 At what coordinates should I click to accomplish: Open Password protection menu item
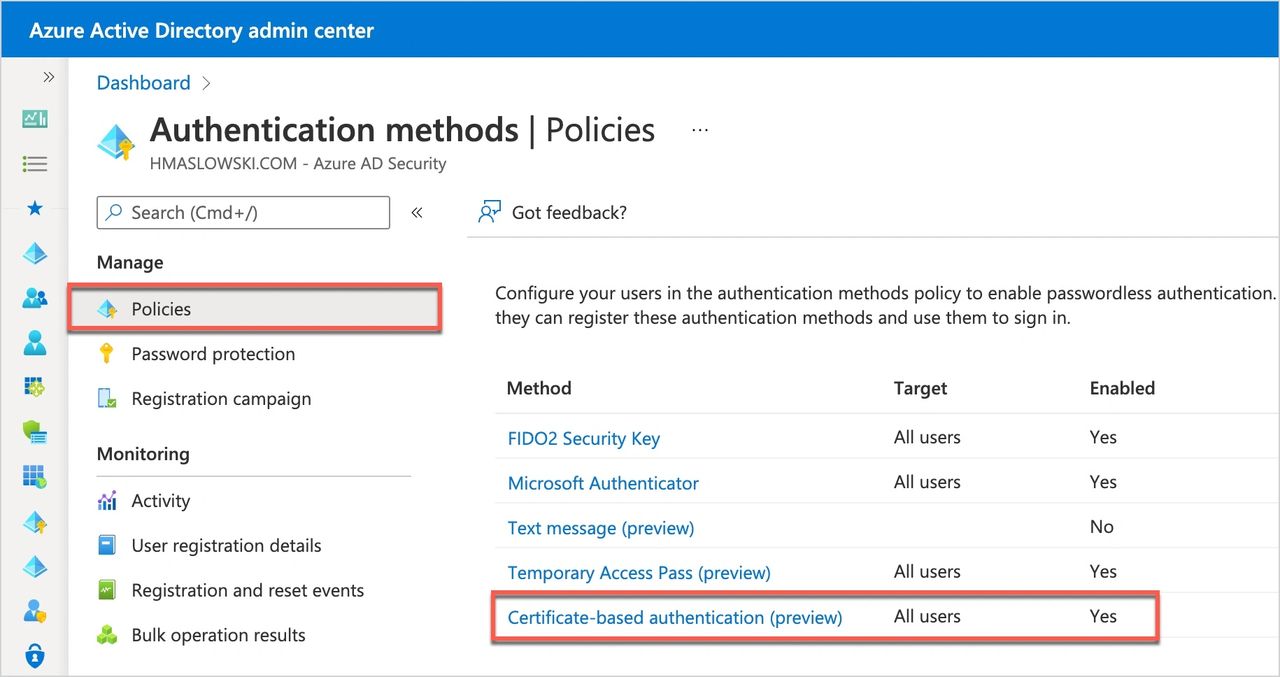pyautogui.click(x=213, y=354)
